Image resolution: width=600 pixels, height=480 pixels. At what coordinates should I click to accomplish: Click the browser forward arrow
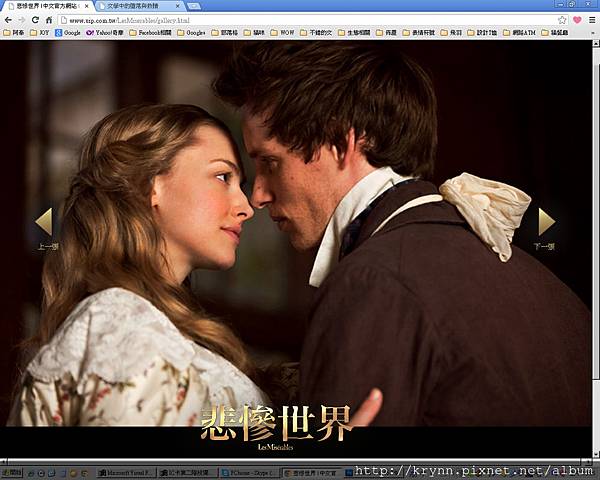click(x=22, y=20)
